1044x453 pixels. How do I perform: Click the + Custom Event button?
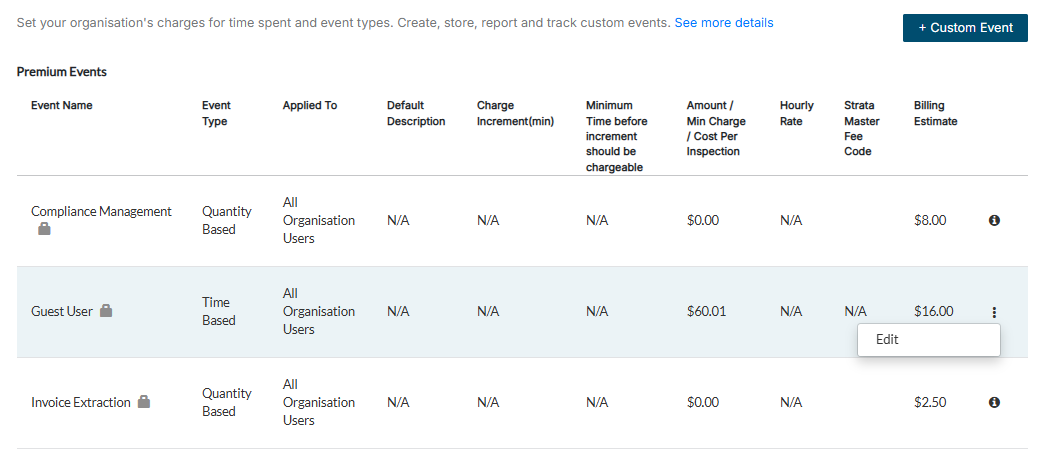tap(964, 28)
